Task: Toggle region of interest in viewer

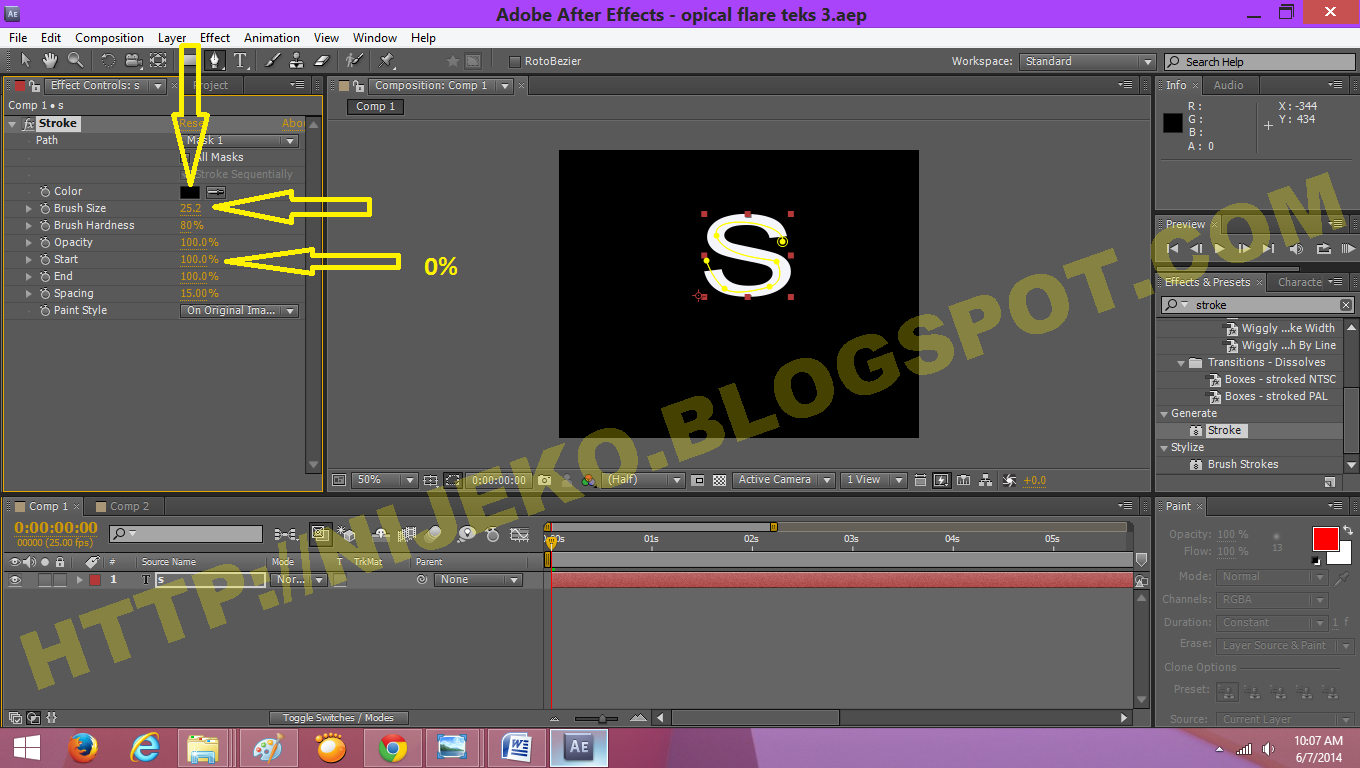Action: tap(697, 480)
